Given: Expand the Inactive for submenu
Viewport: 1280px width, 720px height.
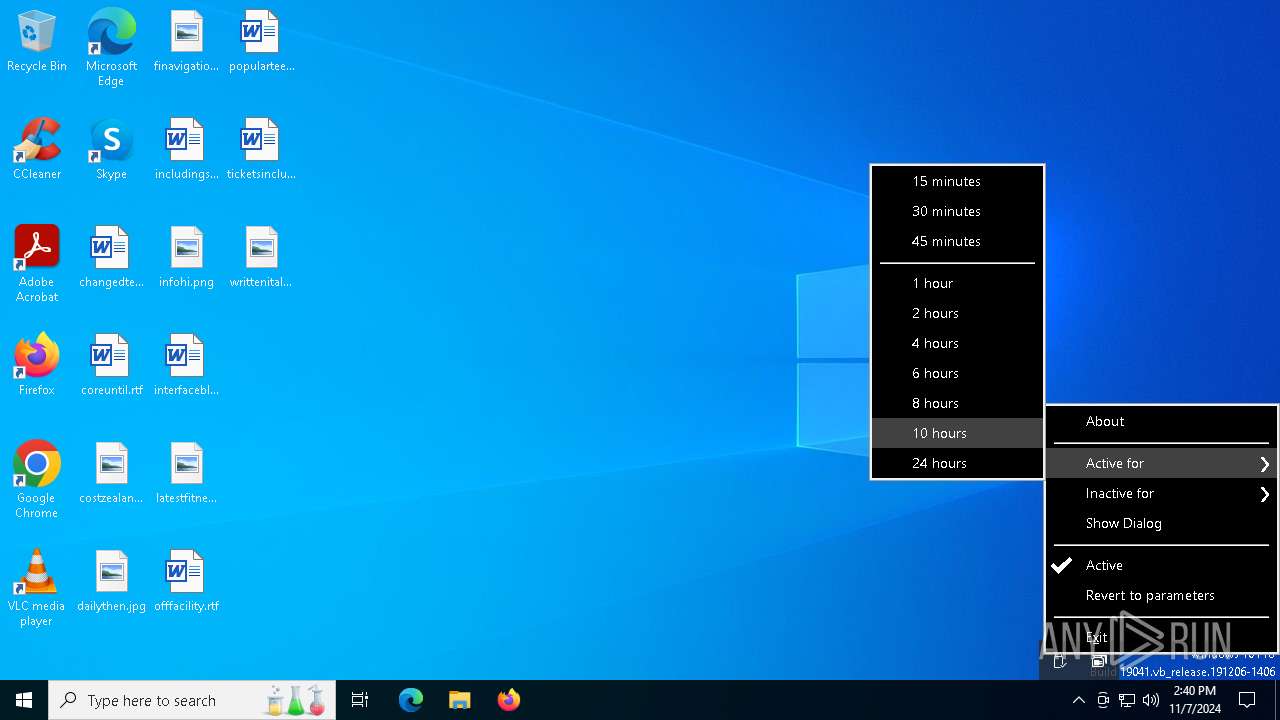Looking at the screenshot, I should pos(1161,493).
